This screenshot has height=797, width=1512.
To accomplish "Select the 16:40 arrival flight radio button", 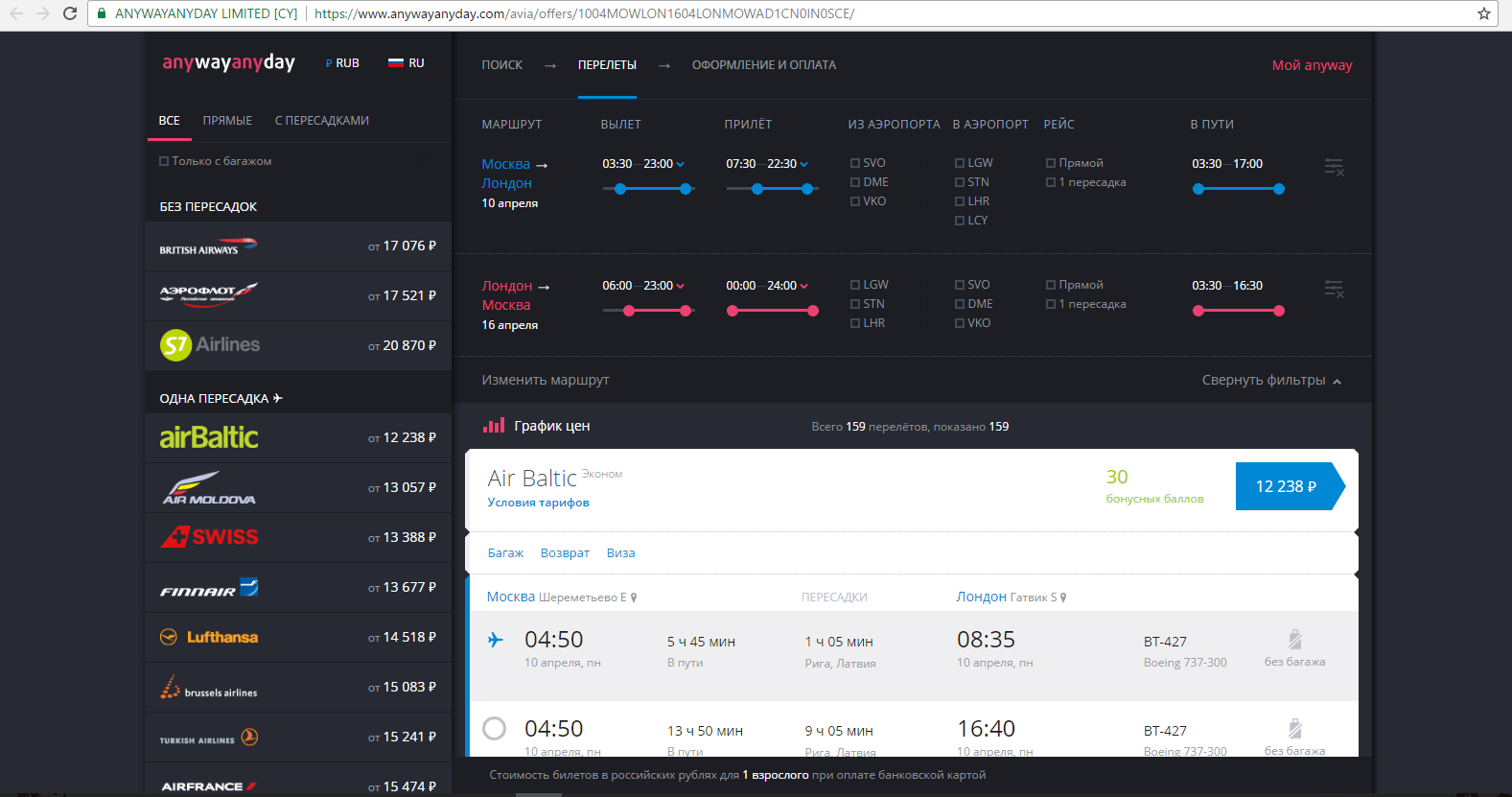I will [495, 729].
